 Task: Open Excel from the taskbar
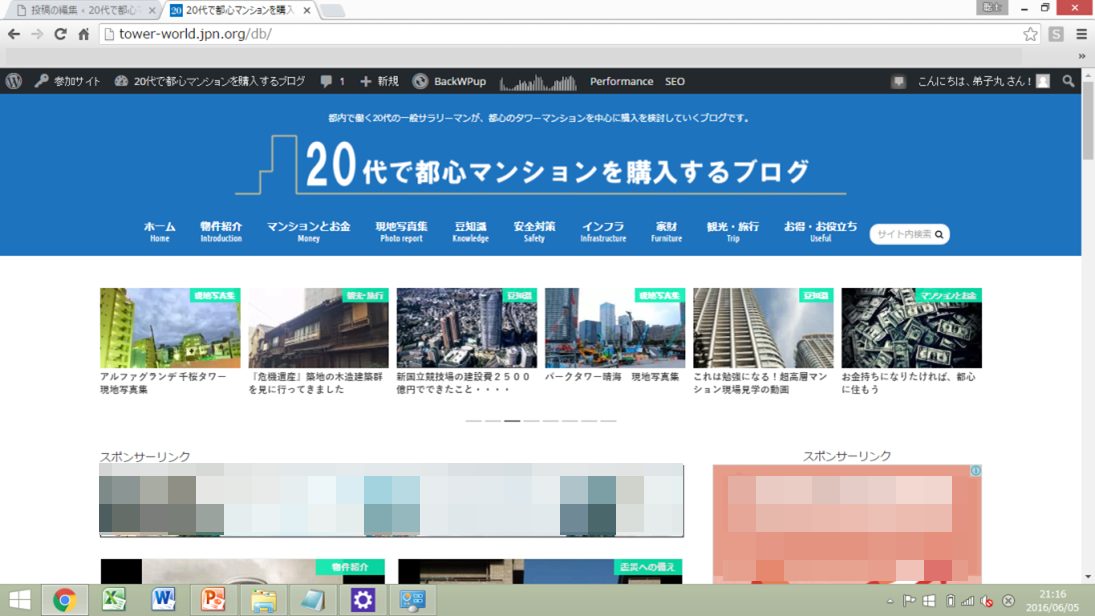(x=114, y=599)
